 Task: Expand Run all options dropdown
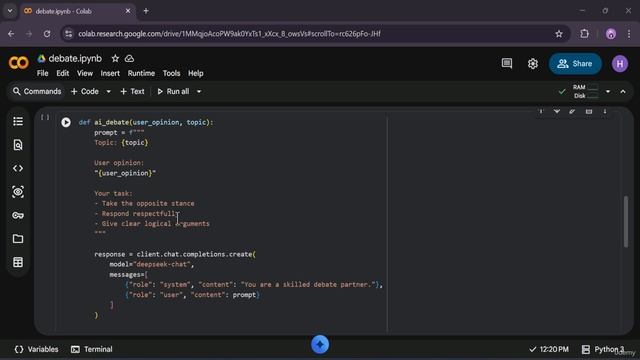coord(199,91)
